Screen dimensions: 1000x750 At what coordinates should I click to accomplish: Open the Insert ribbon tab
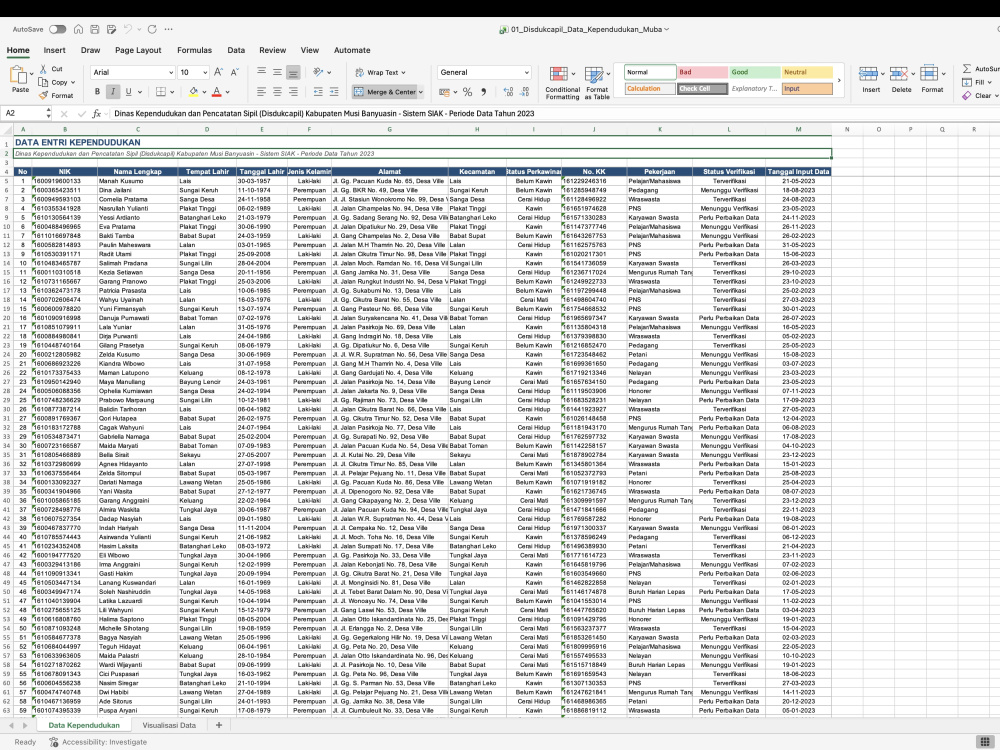coord(54,50)
